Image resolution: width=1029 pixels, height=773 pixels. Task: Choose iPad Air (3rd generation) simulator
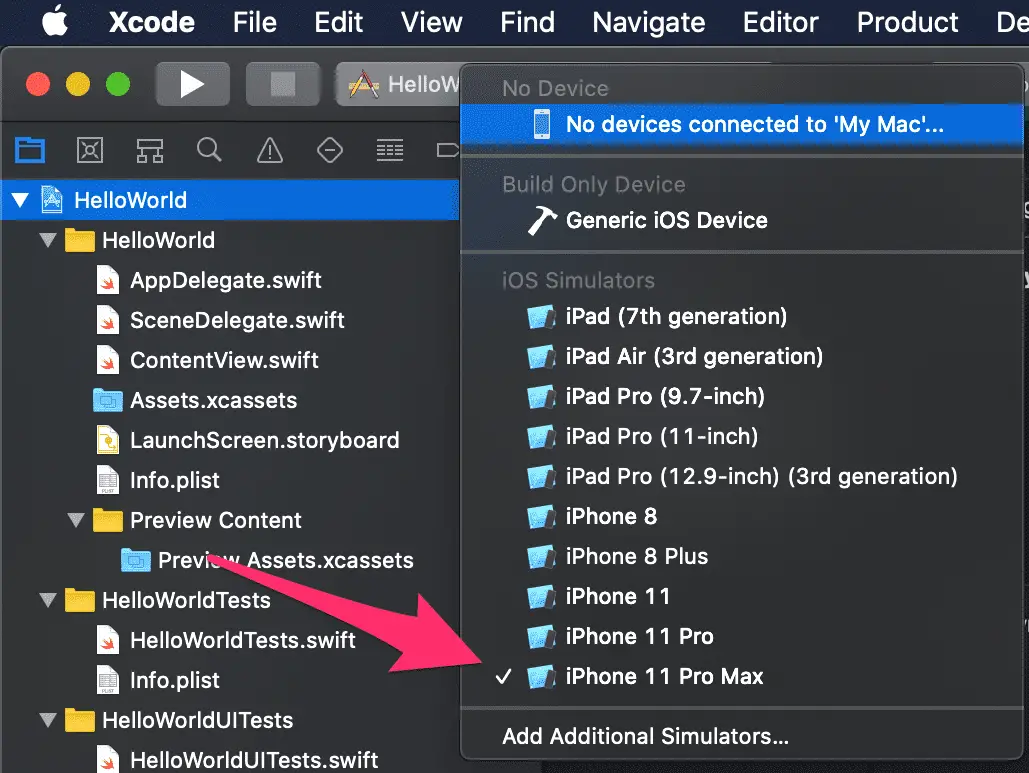point(742,357)
